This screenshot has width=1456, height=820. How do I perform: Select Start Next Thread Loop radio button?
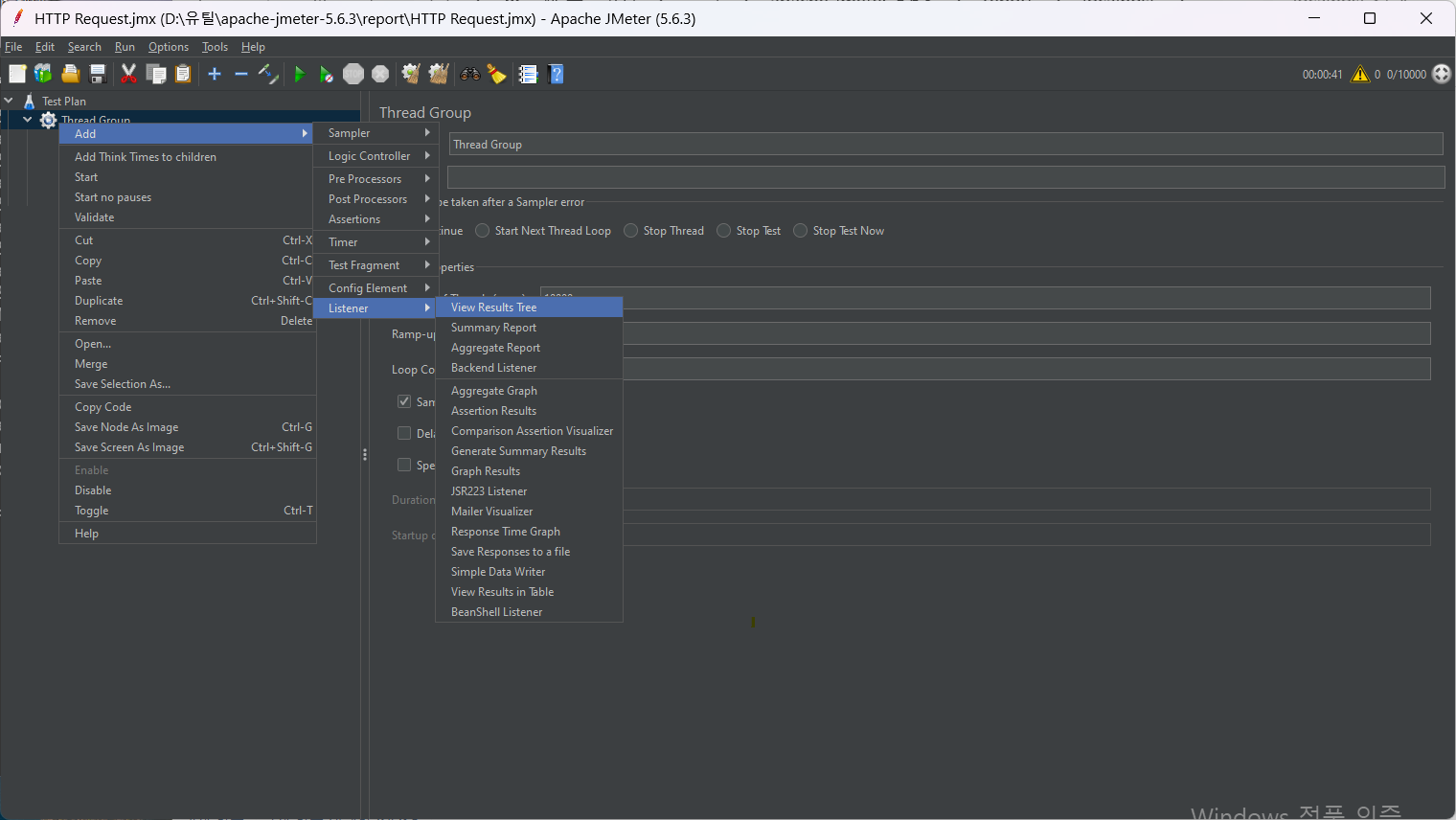pos(483,231)
